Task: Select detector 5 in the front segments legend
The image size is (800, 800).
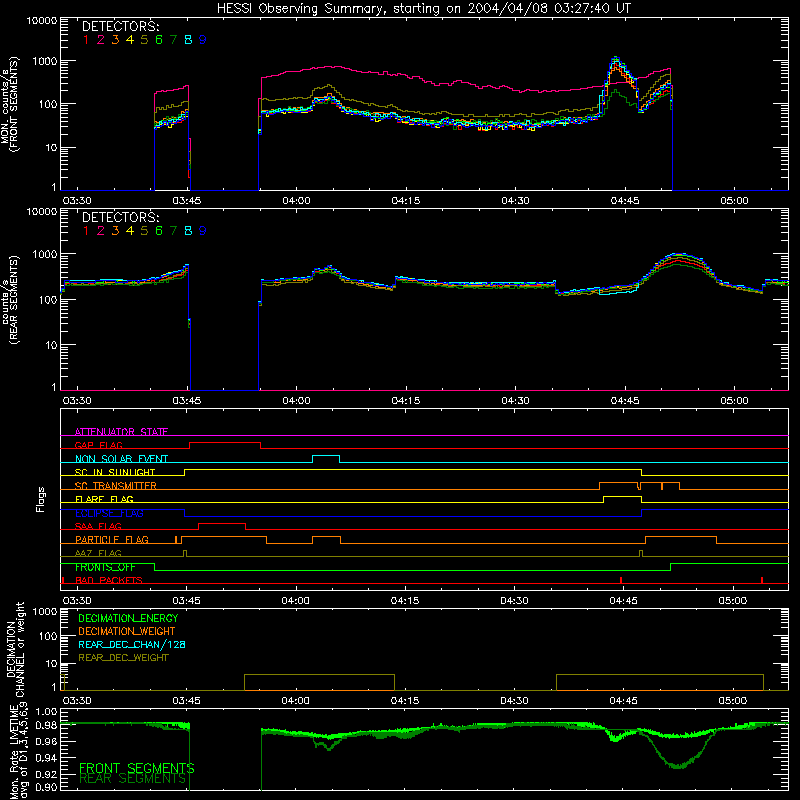Action: (x=144, y=40)
